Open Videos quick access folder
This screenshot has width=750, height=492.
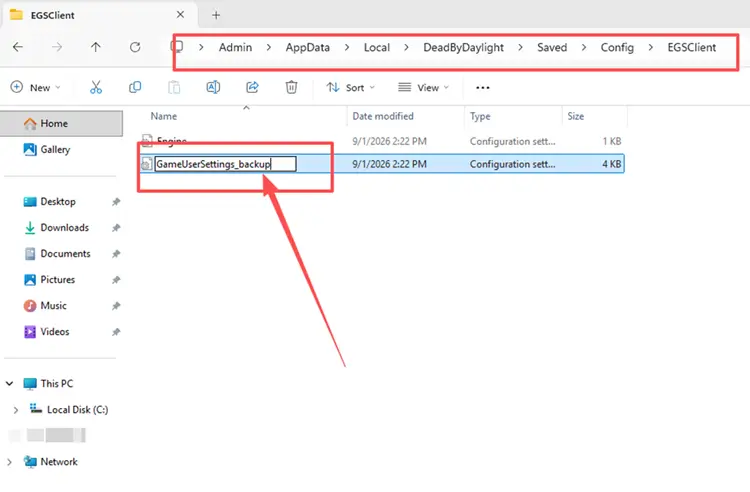pos(55,331)
